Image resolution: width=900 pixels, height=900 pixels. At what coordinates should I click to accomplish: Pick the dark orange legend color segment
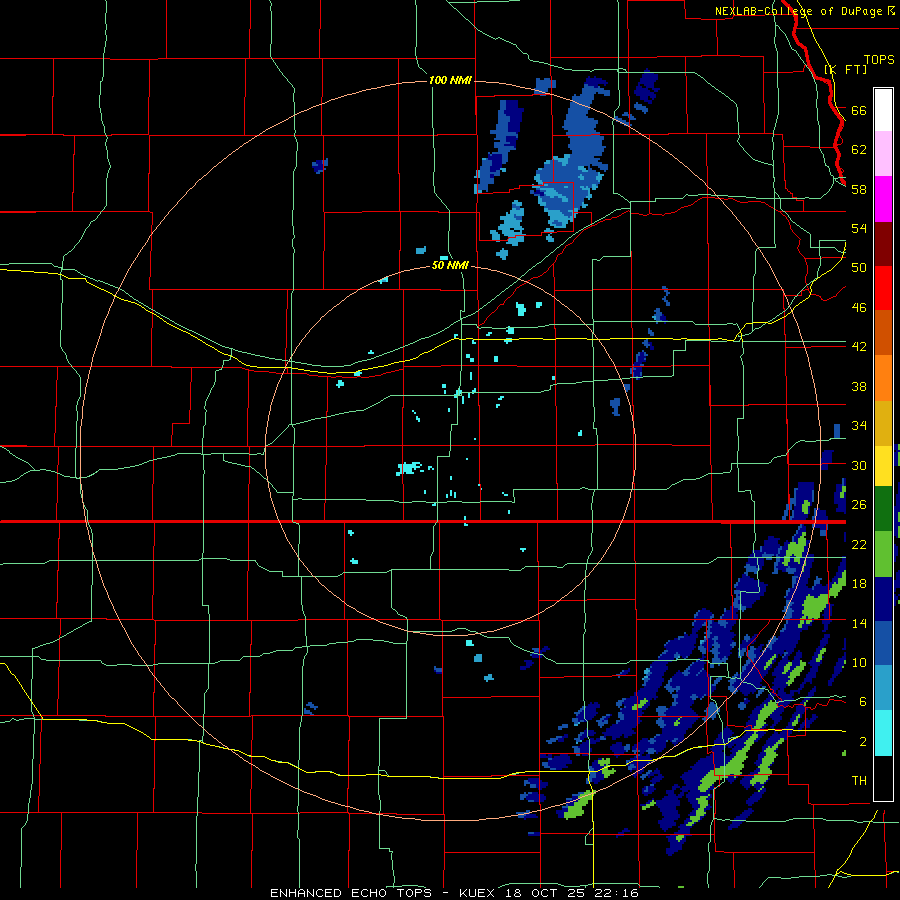click(883, 333)
